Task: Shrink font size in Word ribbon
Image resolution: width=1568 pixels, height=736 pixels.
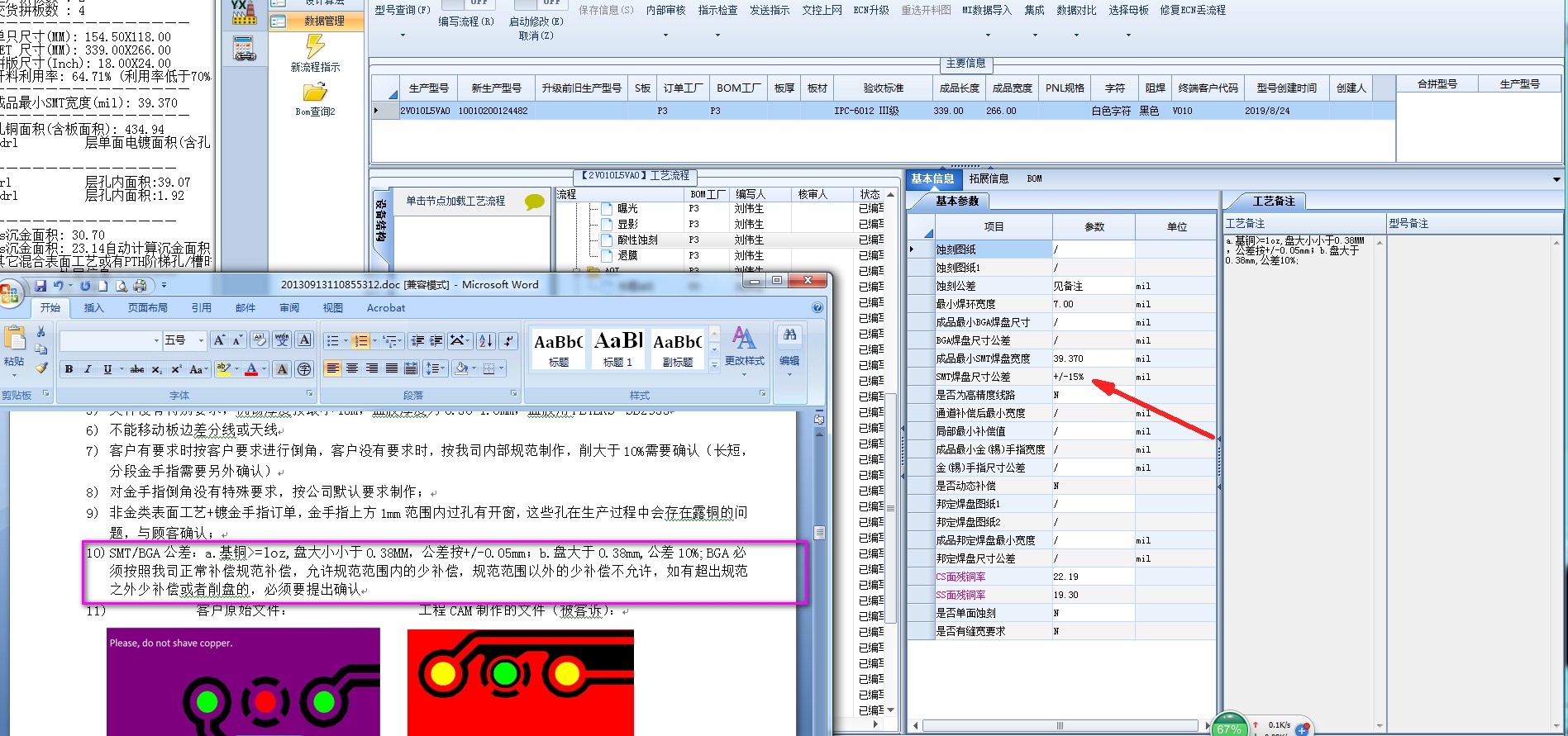Action: click(237, 340)
